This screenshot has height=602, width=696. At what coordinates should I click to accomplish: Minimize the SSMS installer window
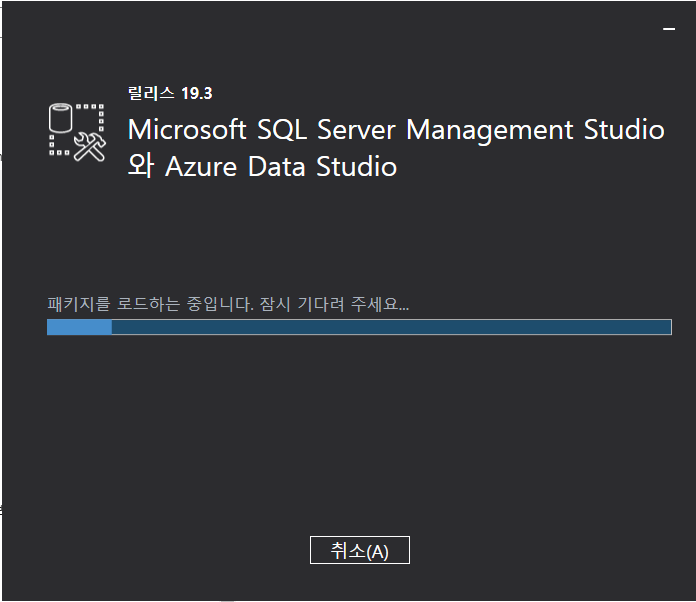[669, 29]
